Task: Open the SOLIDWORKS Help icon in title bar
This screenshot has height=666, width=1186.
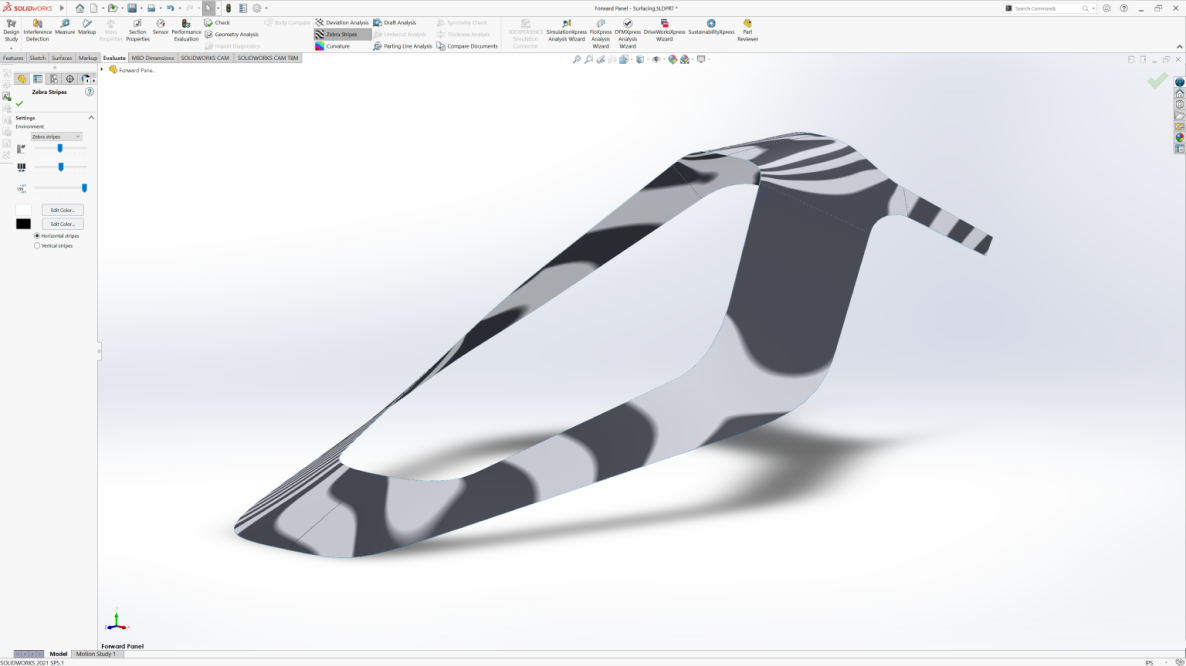Action: (x=1124, y=8)
